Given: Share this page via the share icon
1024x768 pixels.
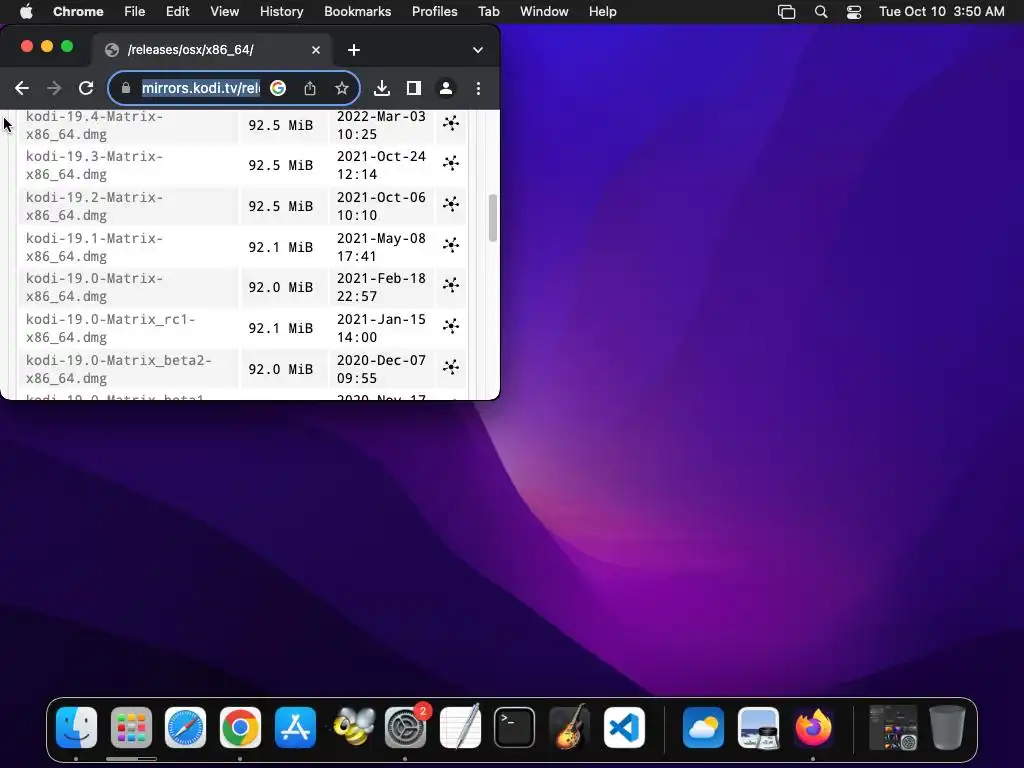Looking at the screenshot, I should click(x=310, y=88).
